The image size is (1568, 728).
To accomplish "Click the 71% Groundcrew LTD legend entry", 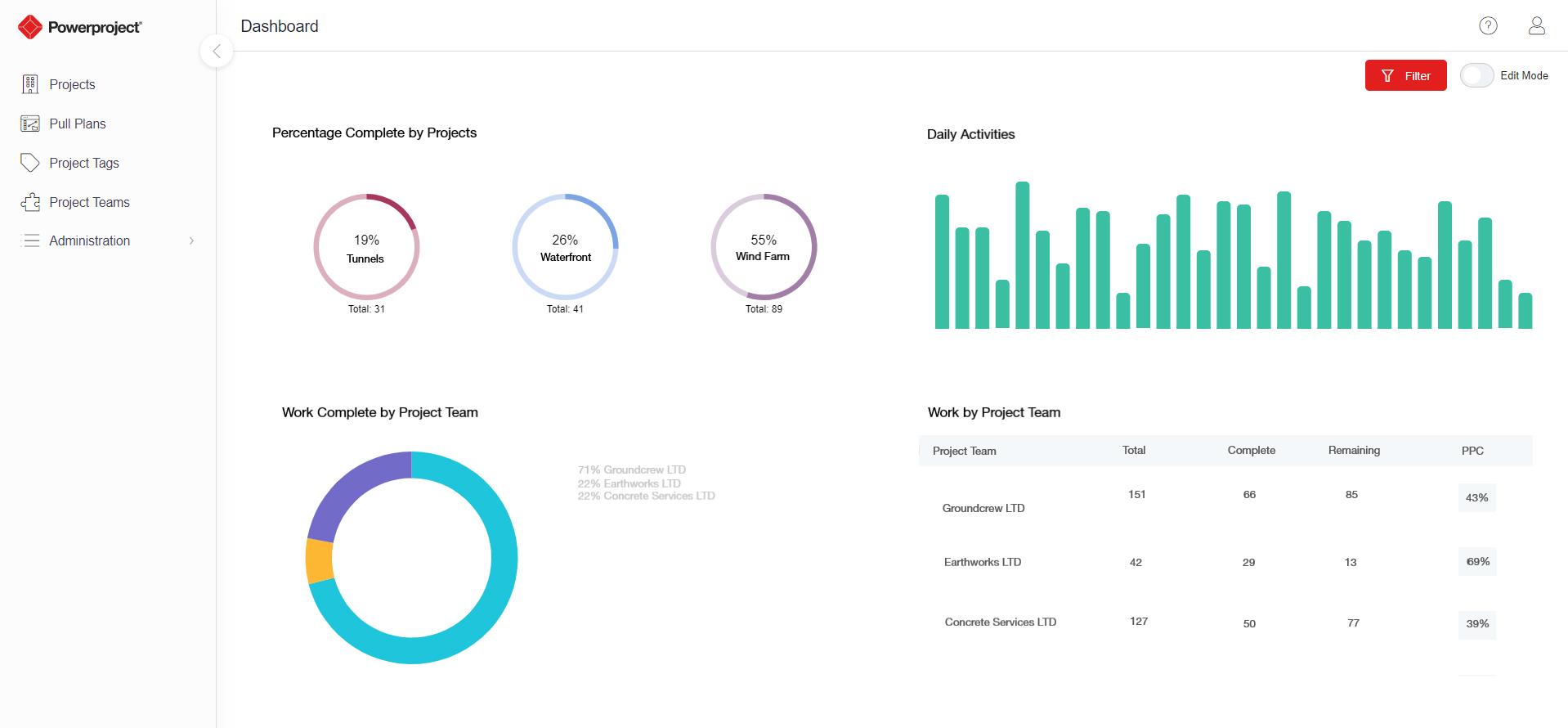I will [631, 470].
